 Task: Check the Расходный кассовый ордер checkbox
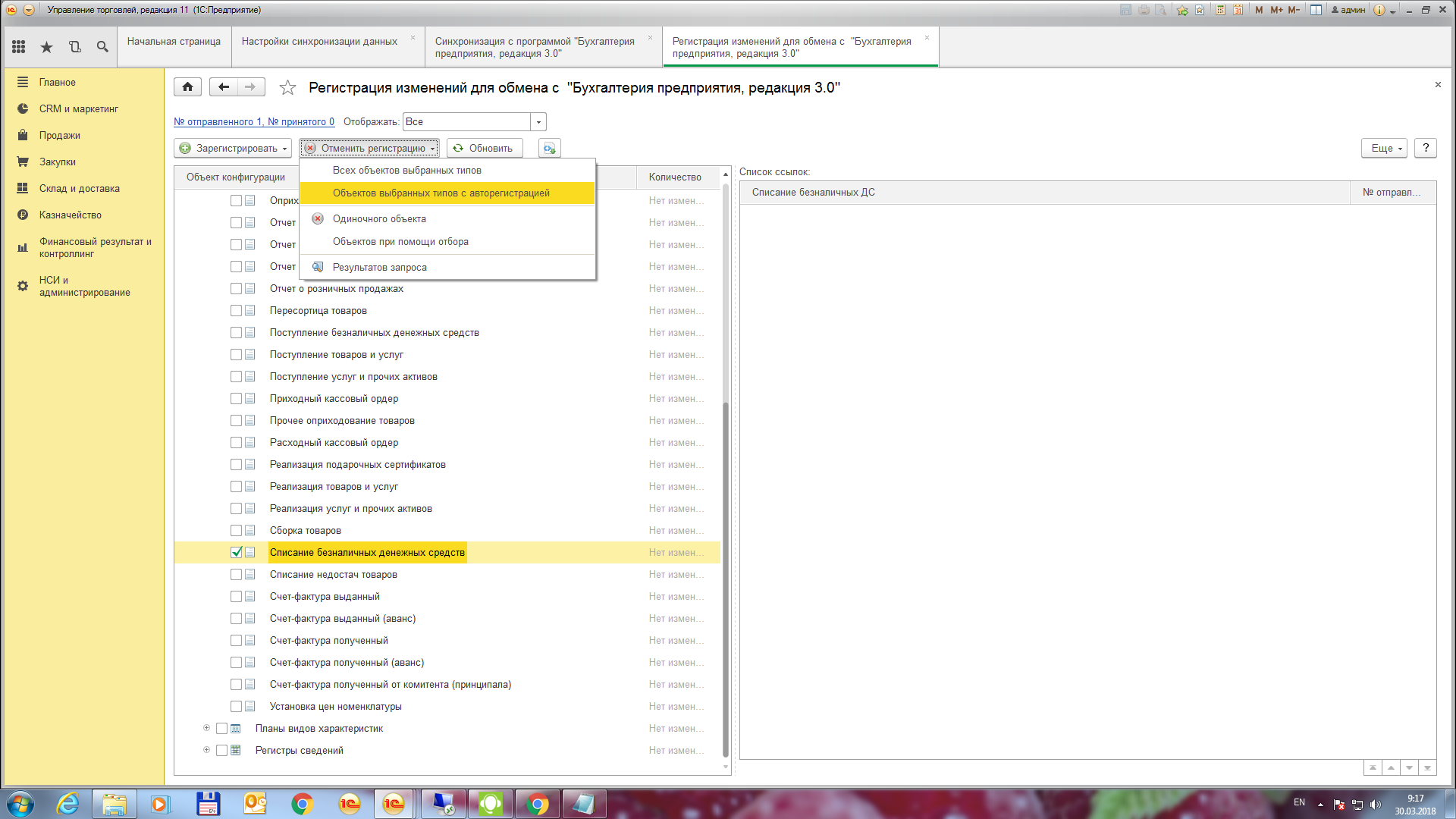(237, 442)
